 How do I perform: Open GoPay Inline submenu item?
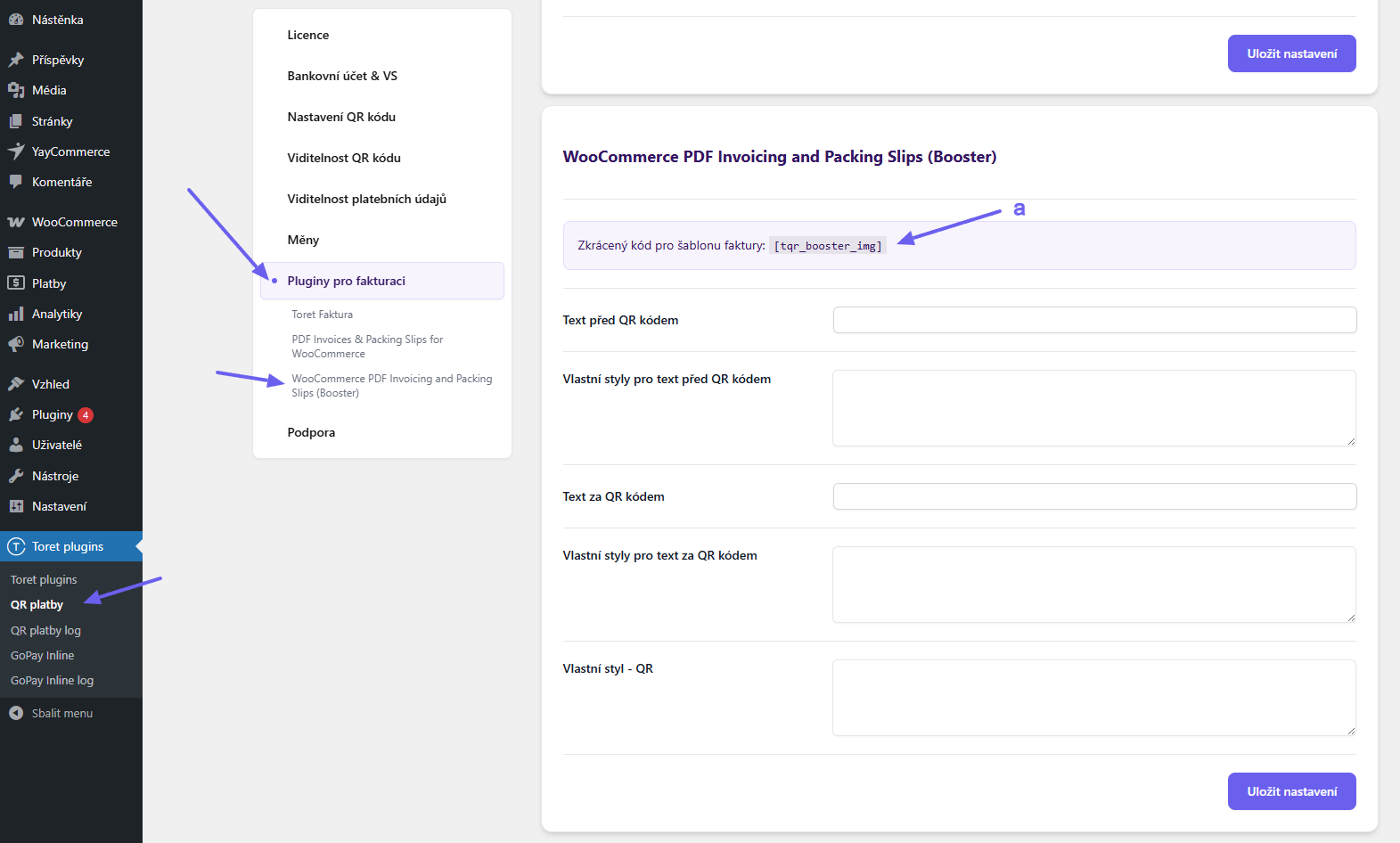click(42, 655)
